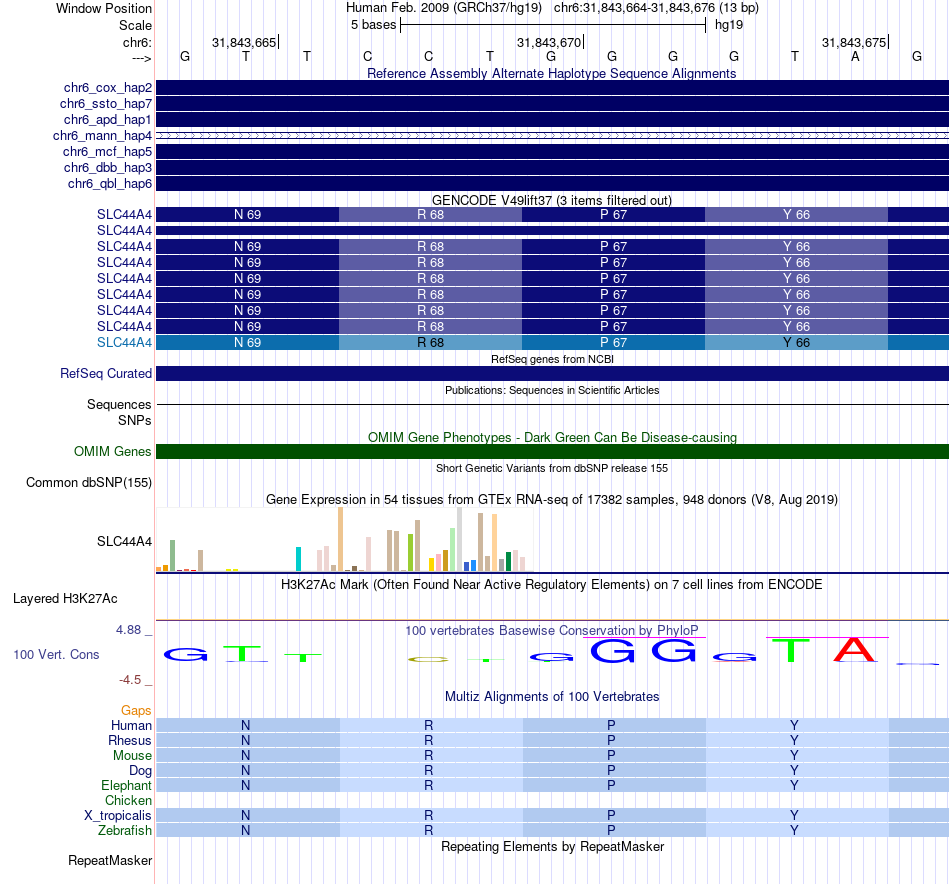Select the chr6_dbb_hap3 label
The height and width of the screenshot is (884, 950).
point(108,167)
